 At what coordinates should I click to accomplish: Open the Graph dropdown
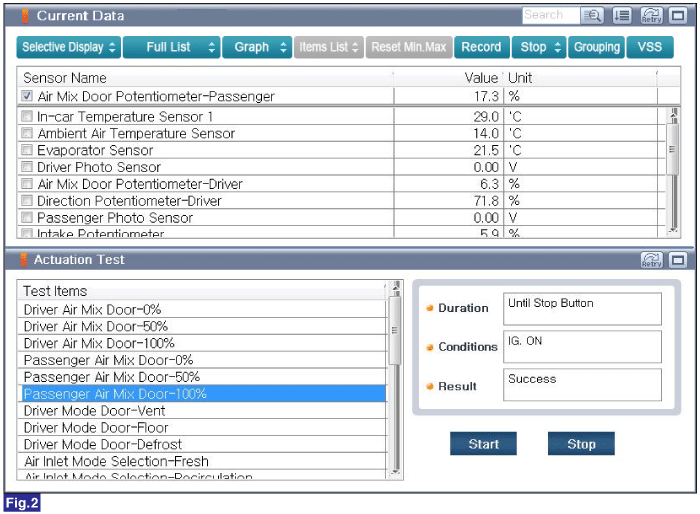point(257,47)
